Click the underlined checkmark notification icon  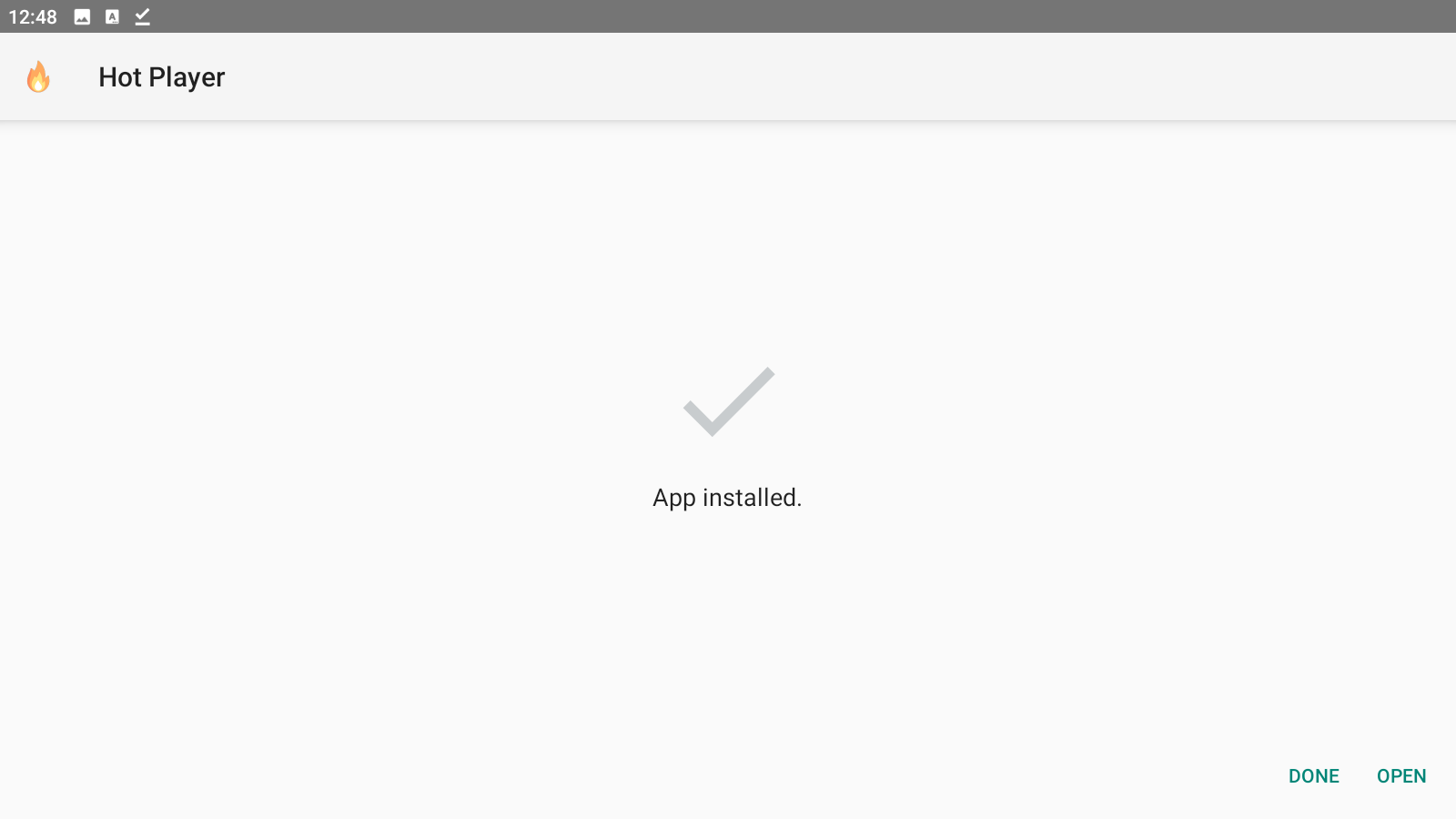click(142, 16)
